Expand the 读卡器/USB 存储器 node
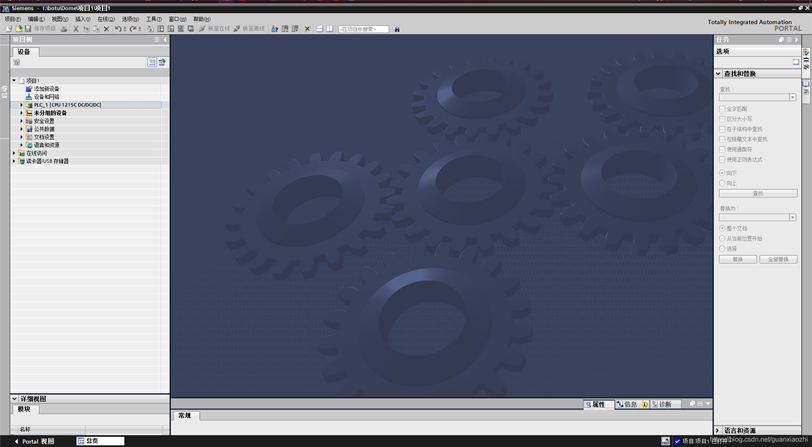Viewport: 812px width, 447px height. (14, 161)
